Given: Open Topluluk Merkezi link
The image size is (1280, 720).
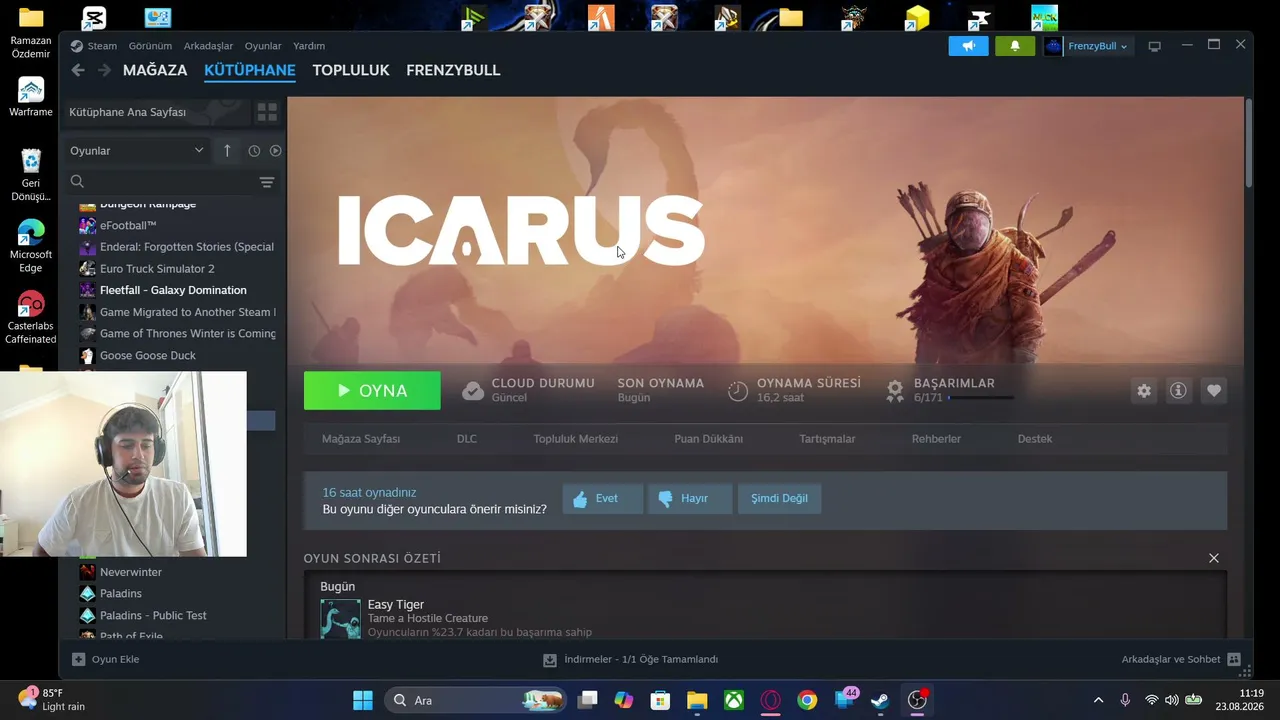Looking at the screenshot, I should point(576,439).
